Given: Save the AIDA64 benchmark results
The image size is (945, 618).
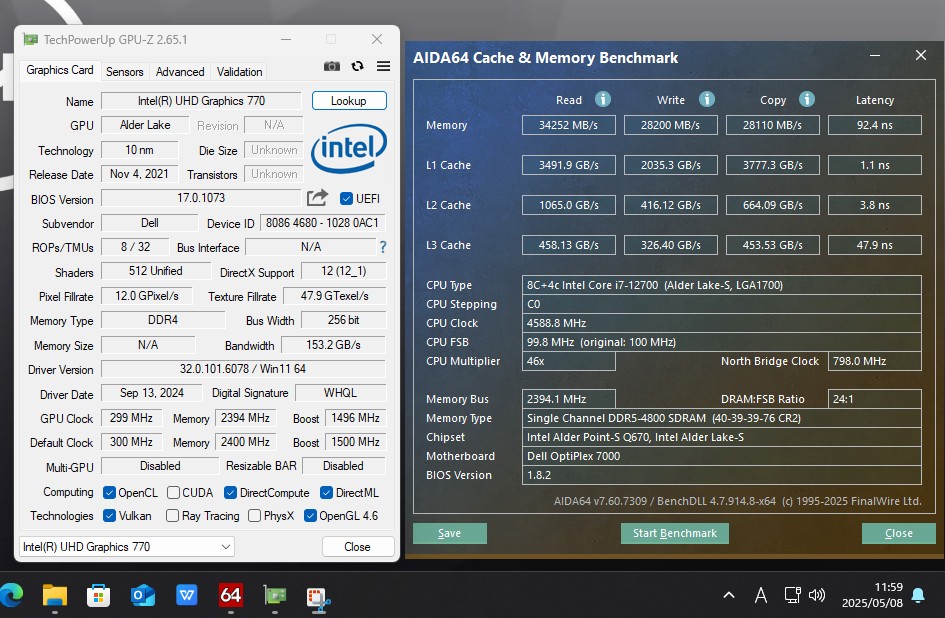Looking at the screenshot, I should [x=450, y=533].
